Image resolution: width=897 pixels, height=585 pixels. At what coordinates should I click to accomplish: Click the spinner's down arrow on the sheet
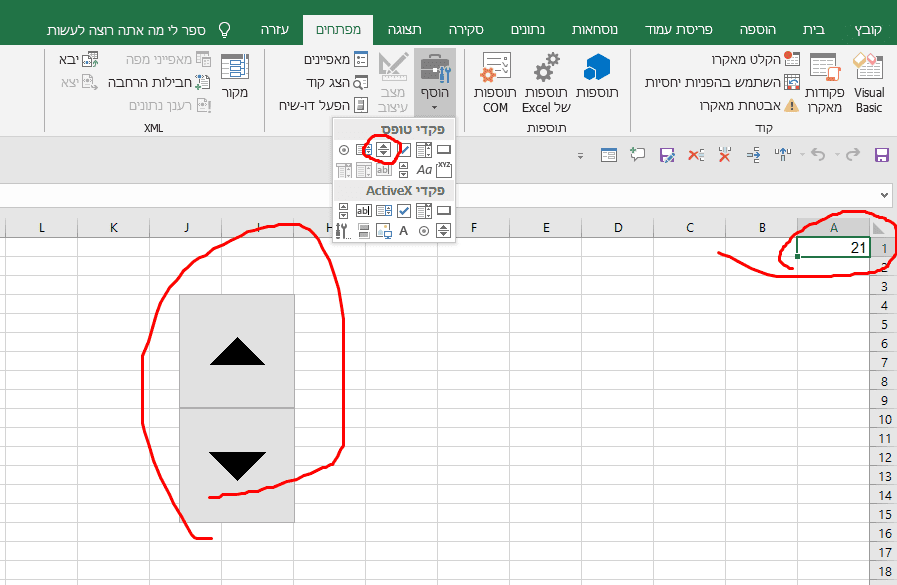point(237,465)
